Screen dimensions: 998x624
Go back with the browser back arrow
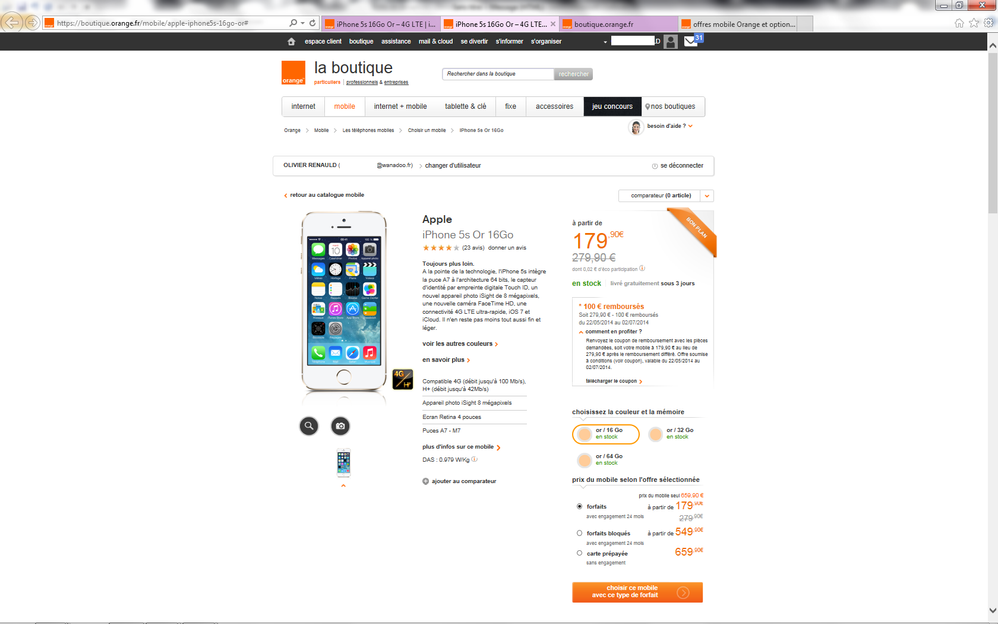11,23
